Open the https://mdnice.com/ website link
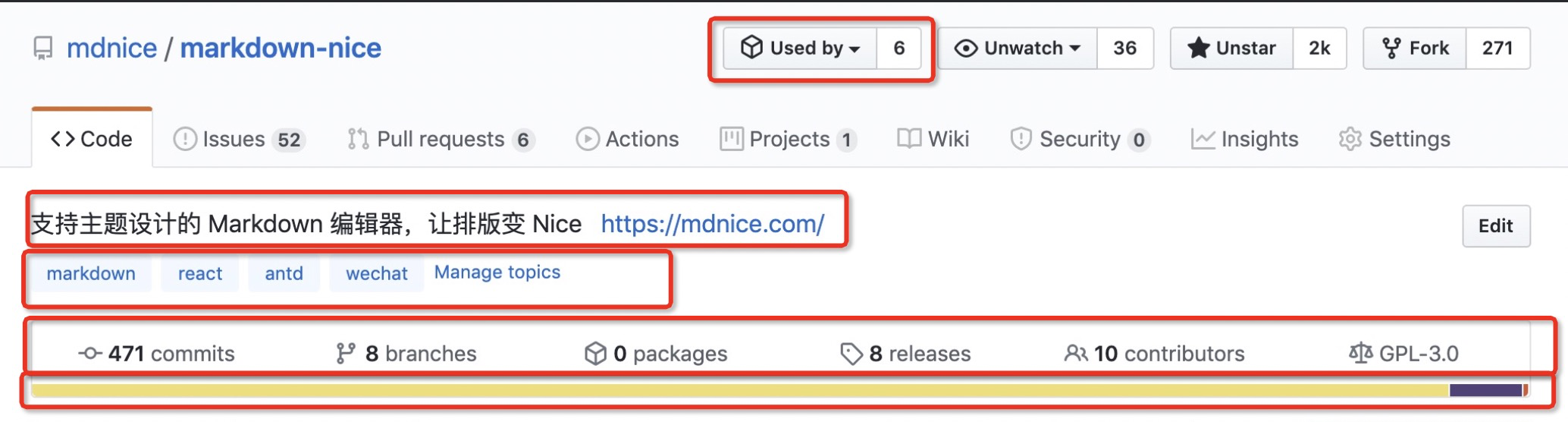1568x422 pixels. click(x=713, y=224)
